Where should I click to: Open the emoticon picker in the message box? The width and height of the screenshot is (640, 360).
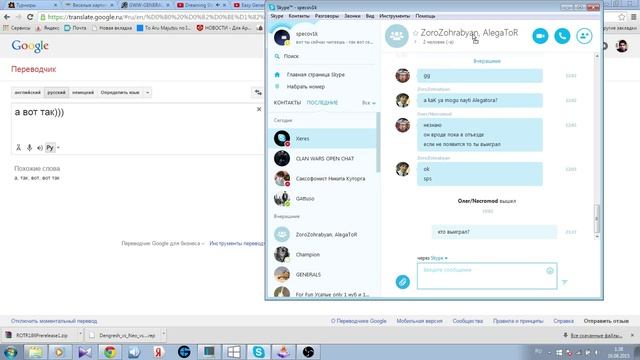pos(550,271)
